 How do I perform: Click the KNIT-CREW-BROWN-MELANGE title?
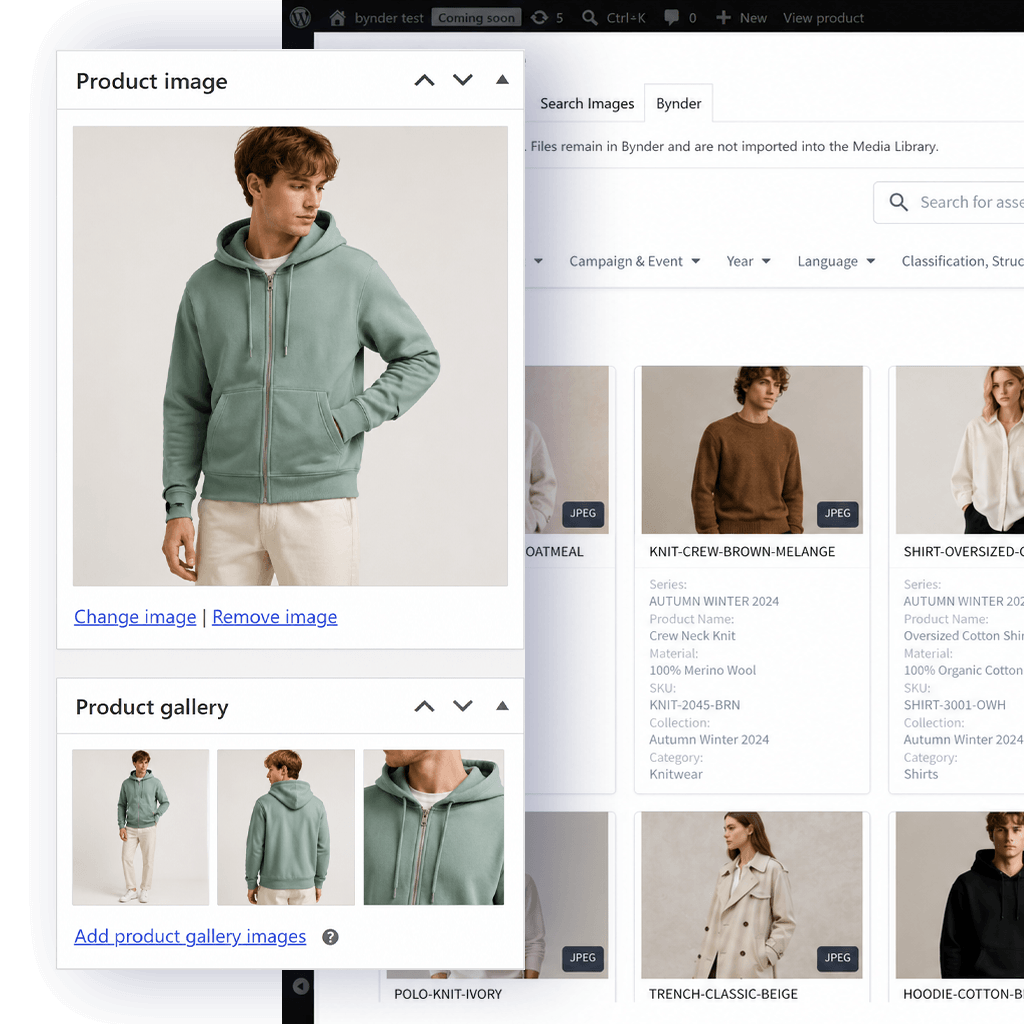(742, 552)
